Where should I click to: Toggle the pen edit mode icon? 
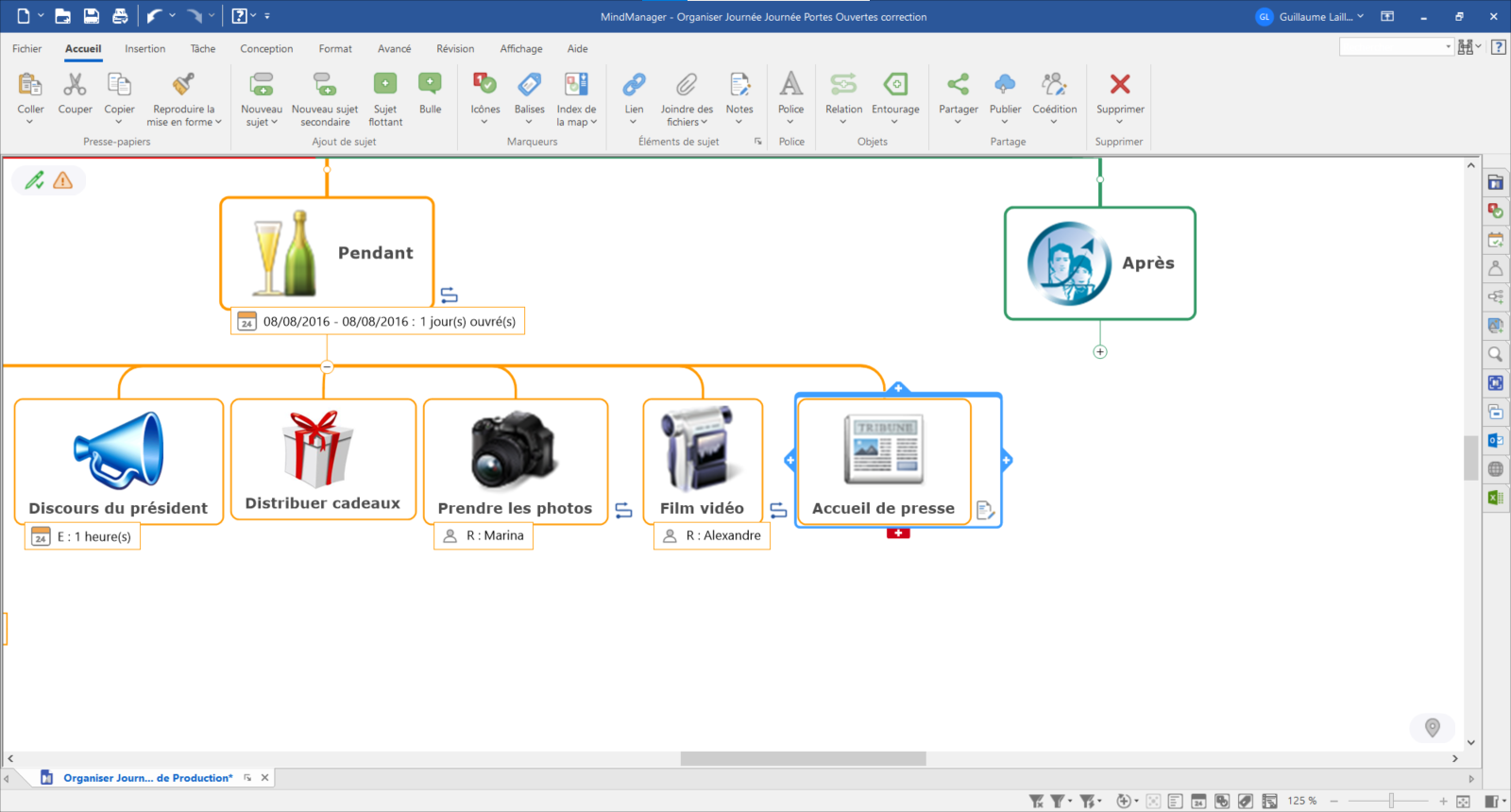click(35, 180)
